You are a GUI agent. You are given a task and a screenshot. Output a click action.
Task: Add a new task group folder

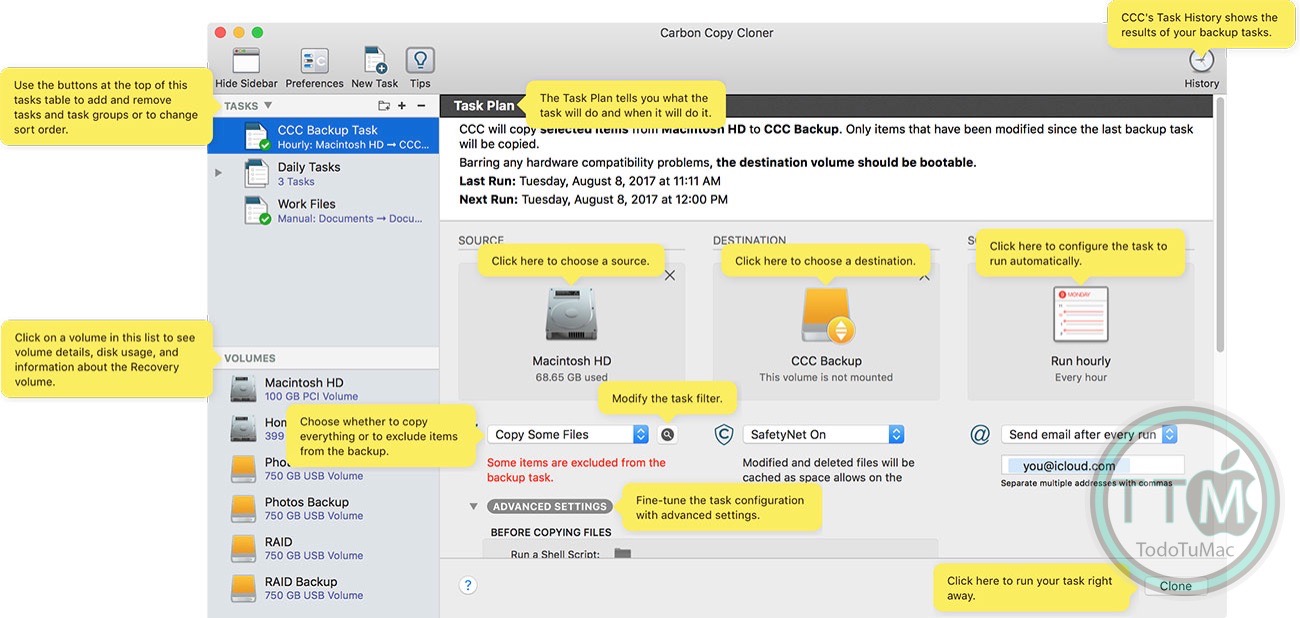tap(384, 105)
